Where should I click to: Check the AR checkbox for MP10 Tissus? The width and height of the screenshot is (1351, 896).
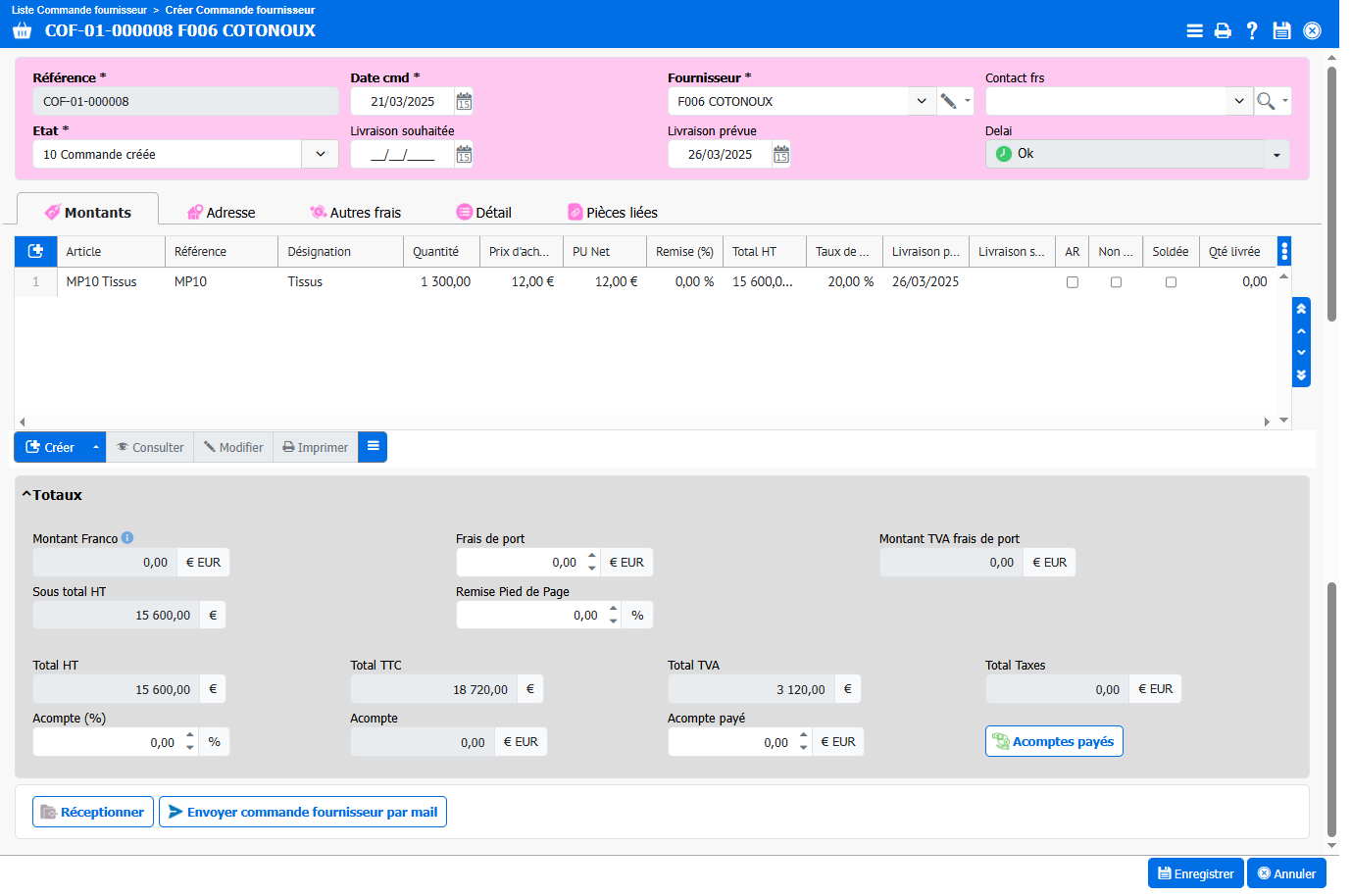[1073, 282]
